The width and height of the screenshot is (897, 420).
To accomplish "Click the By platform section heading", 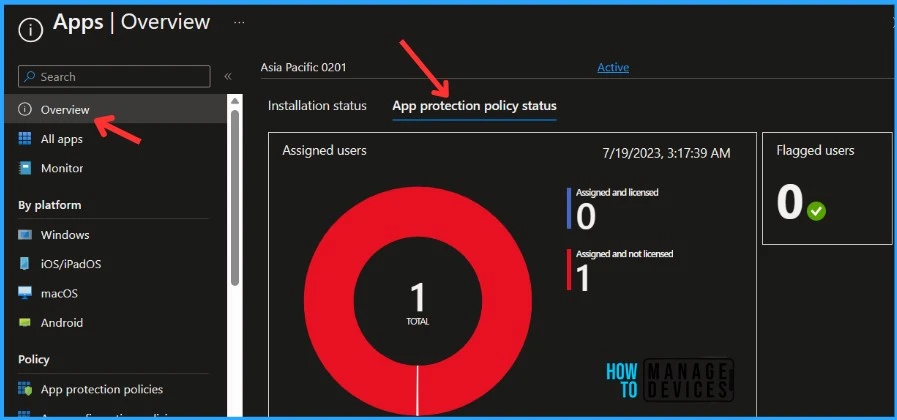I will [50, 205].
